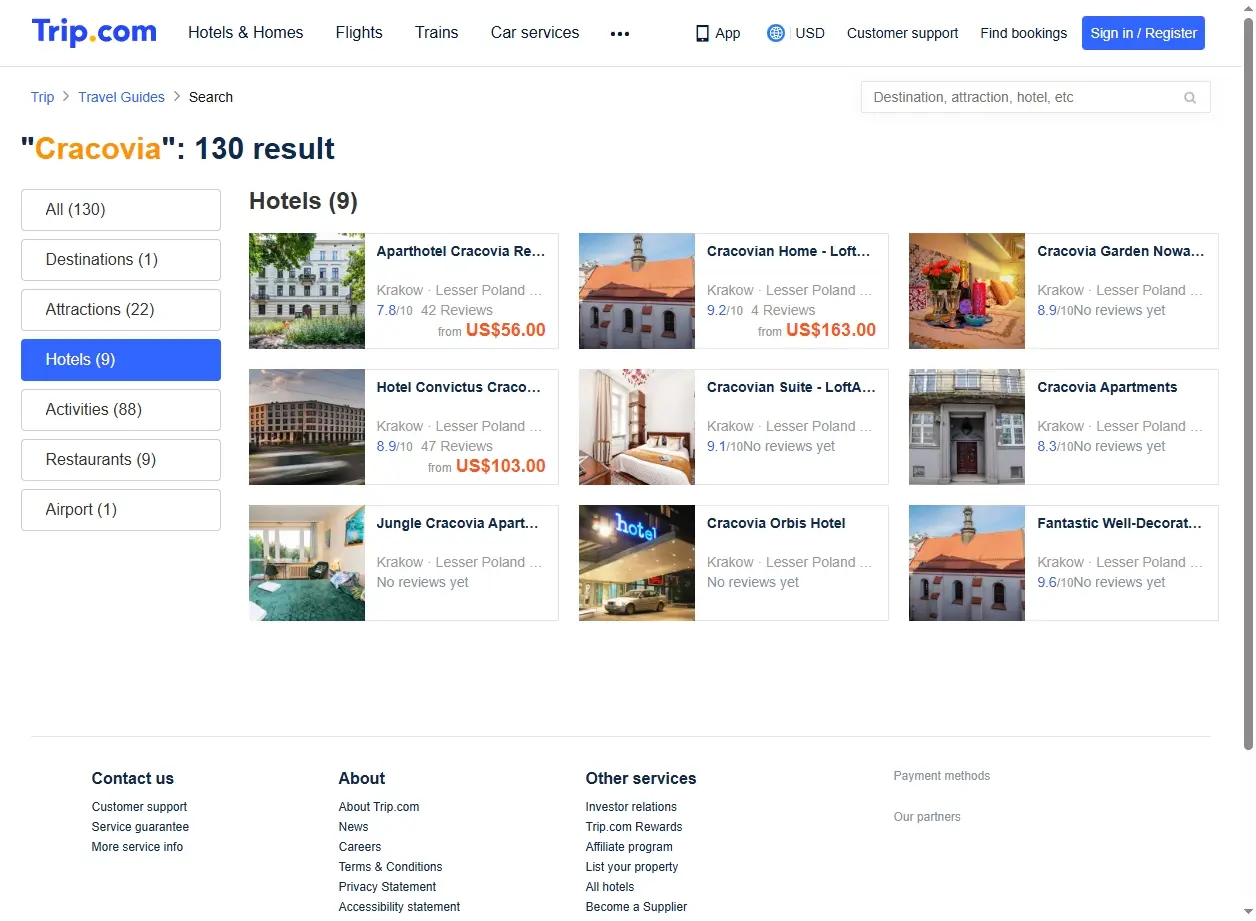Select Destinations (1) filter tab

[121, 260]
